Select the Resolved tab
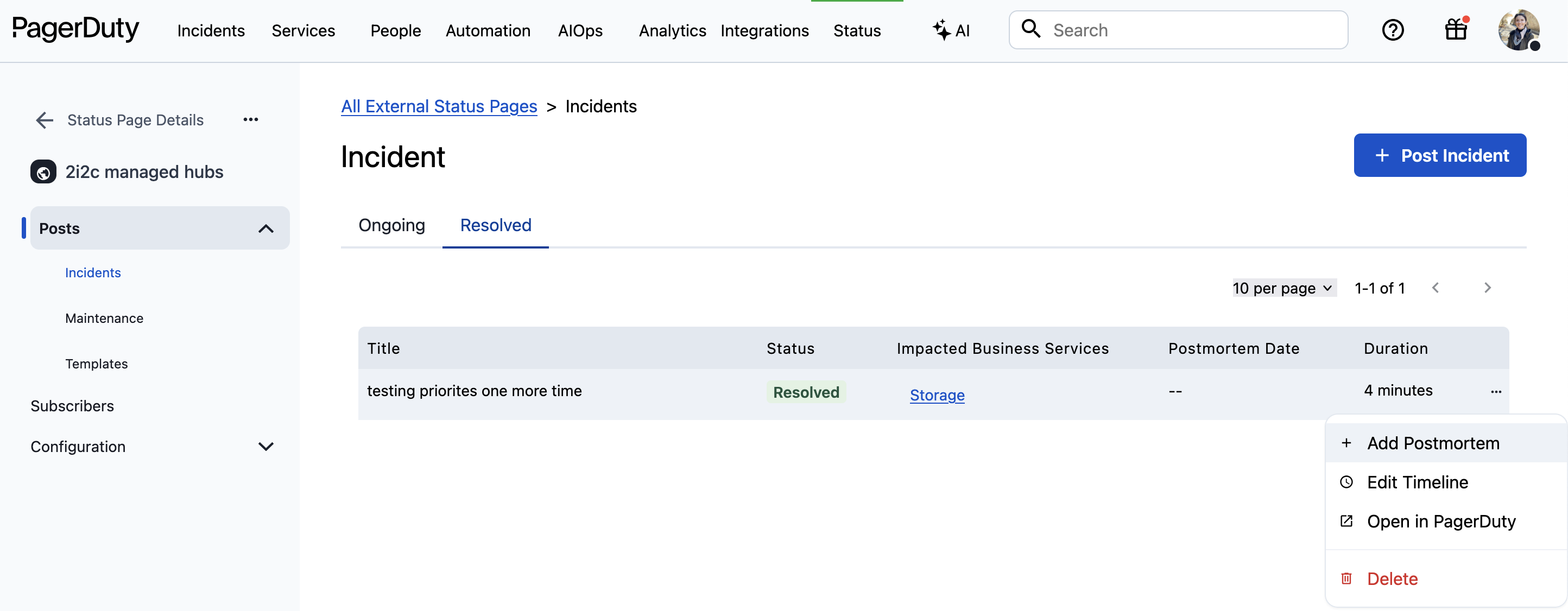 (x=496, y=225)
